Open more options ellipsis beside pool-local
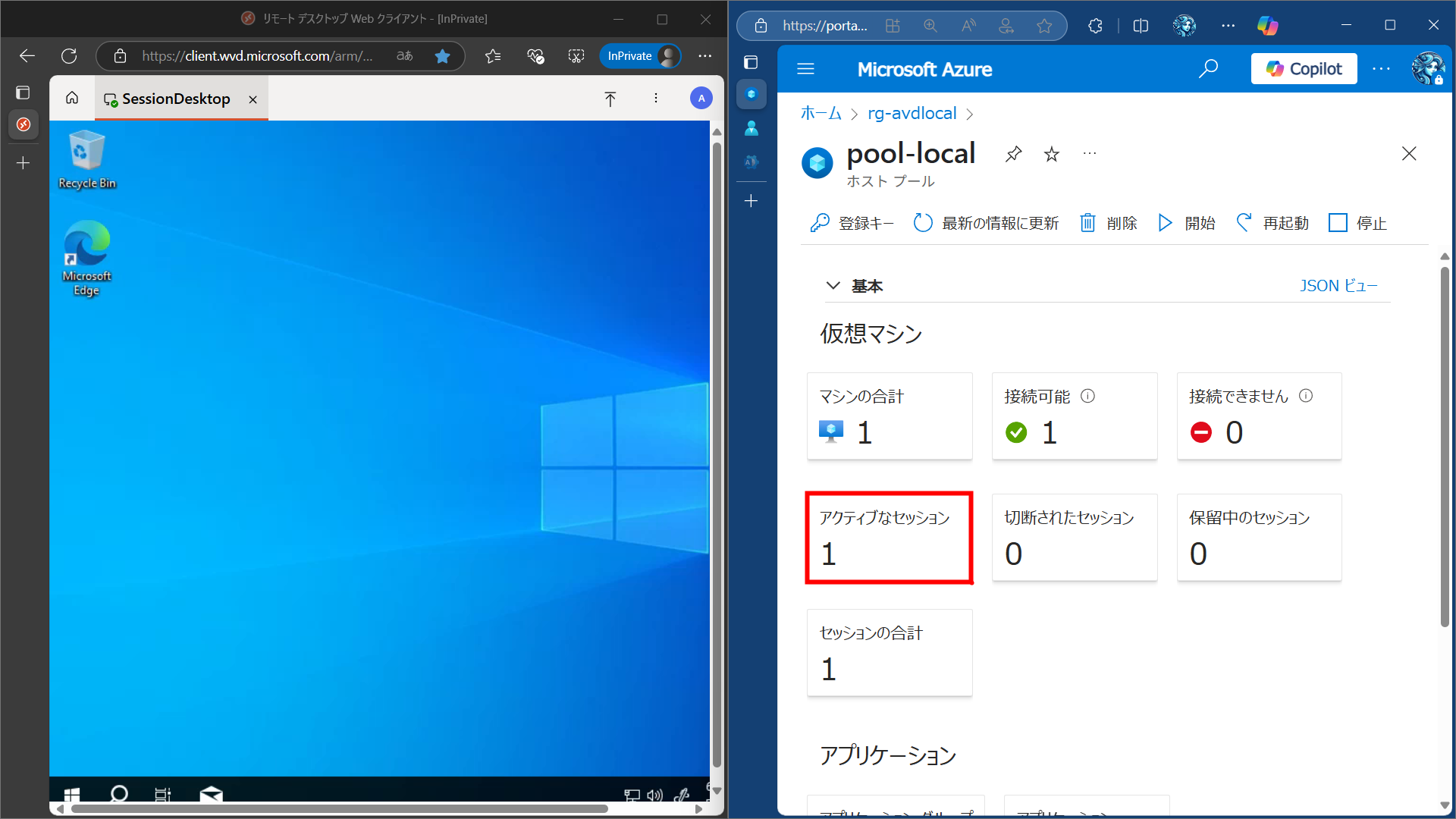 tap(1089, 154)
